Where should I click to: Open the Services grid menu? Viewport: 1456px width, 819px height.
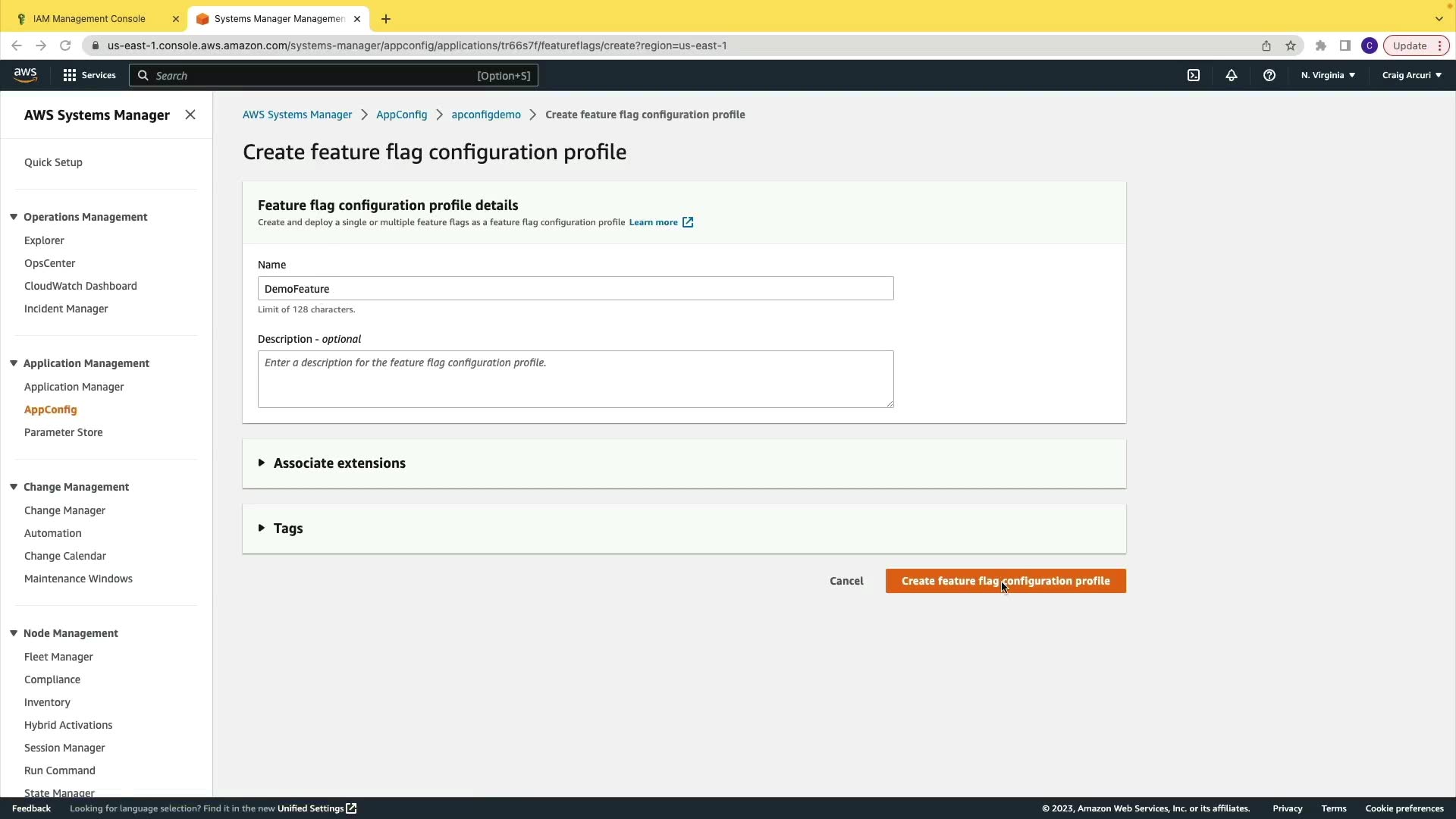[89, 75]
